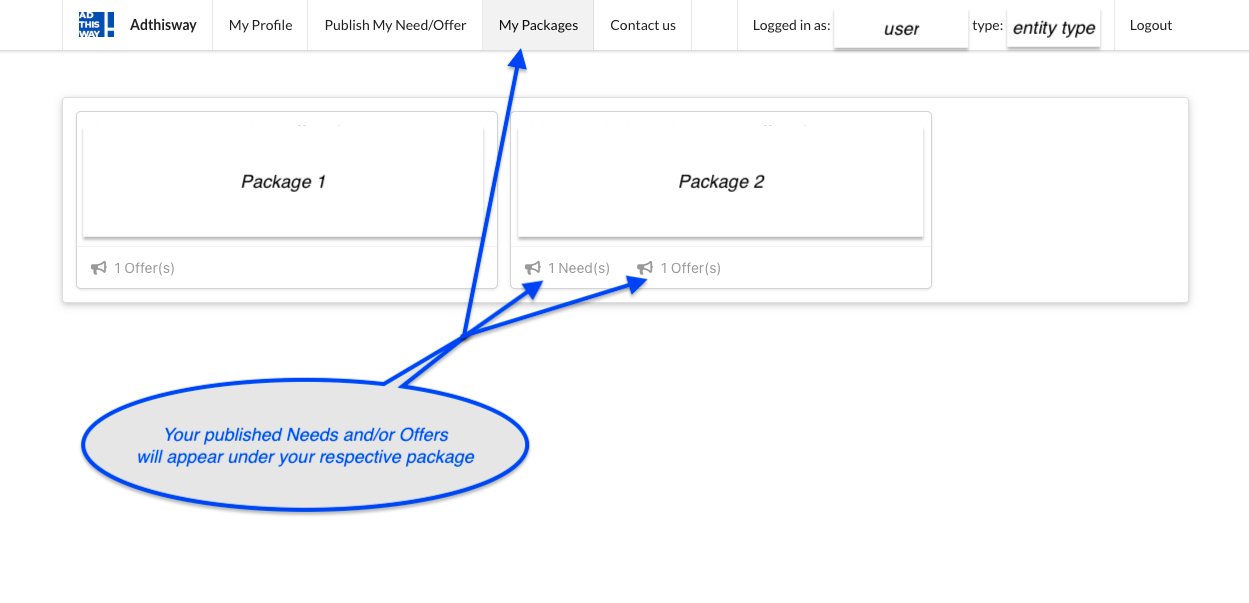Image resolution: width=1249 pixels, height=603 pixels.
Task: View the 1 Offer(s) label under Package 1
Action: 144,268
